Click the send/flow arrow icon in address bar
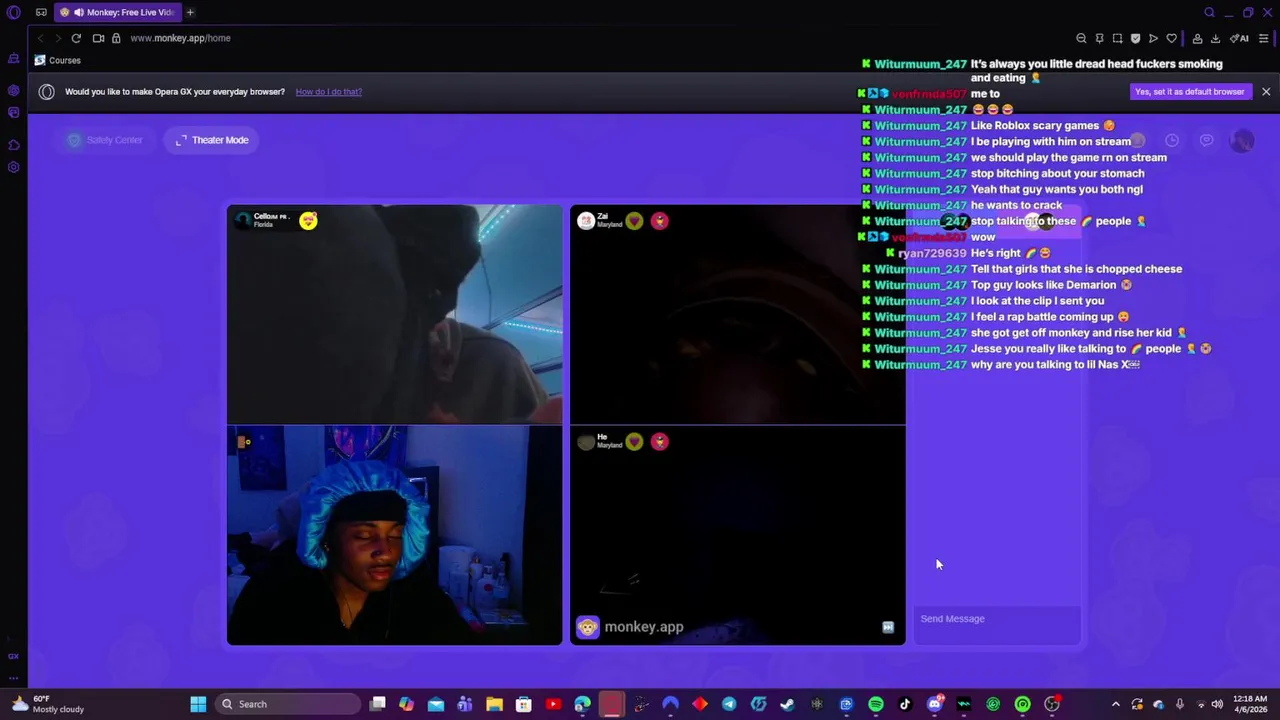Screen dimensions: 1280x720 pos(1153,38)
